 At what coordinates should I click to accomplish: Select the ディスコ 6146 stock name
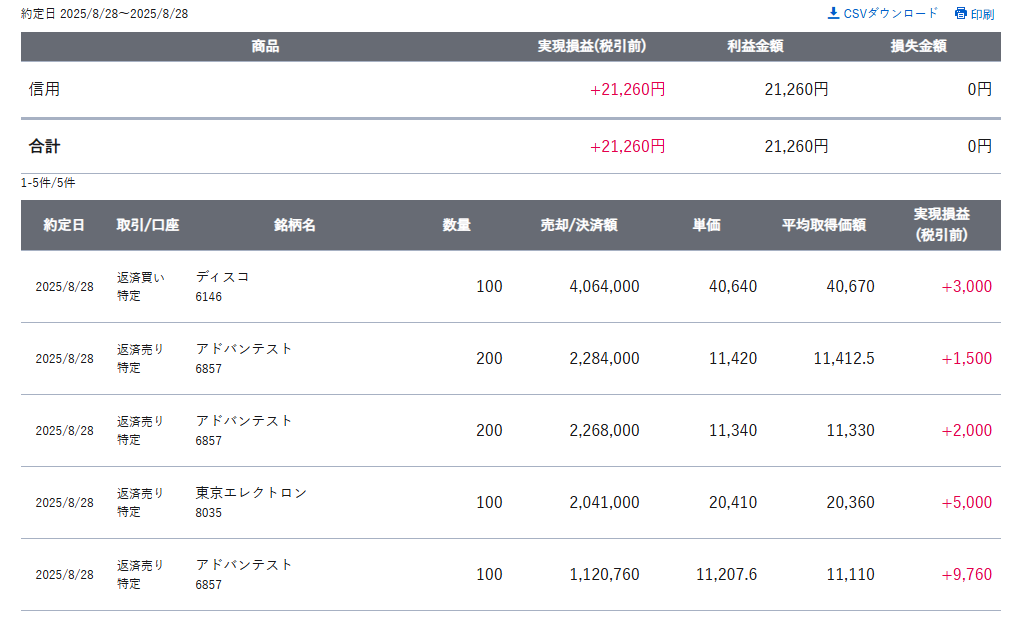[222, 286]
